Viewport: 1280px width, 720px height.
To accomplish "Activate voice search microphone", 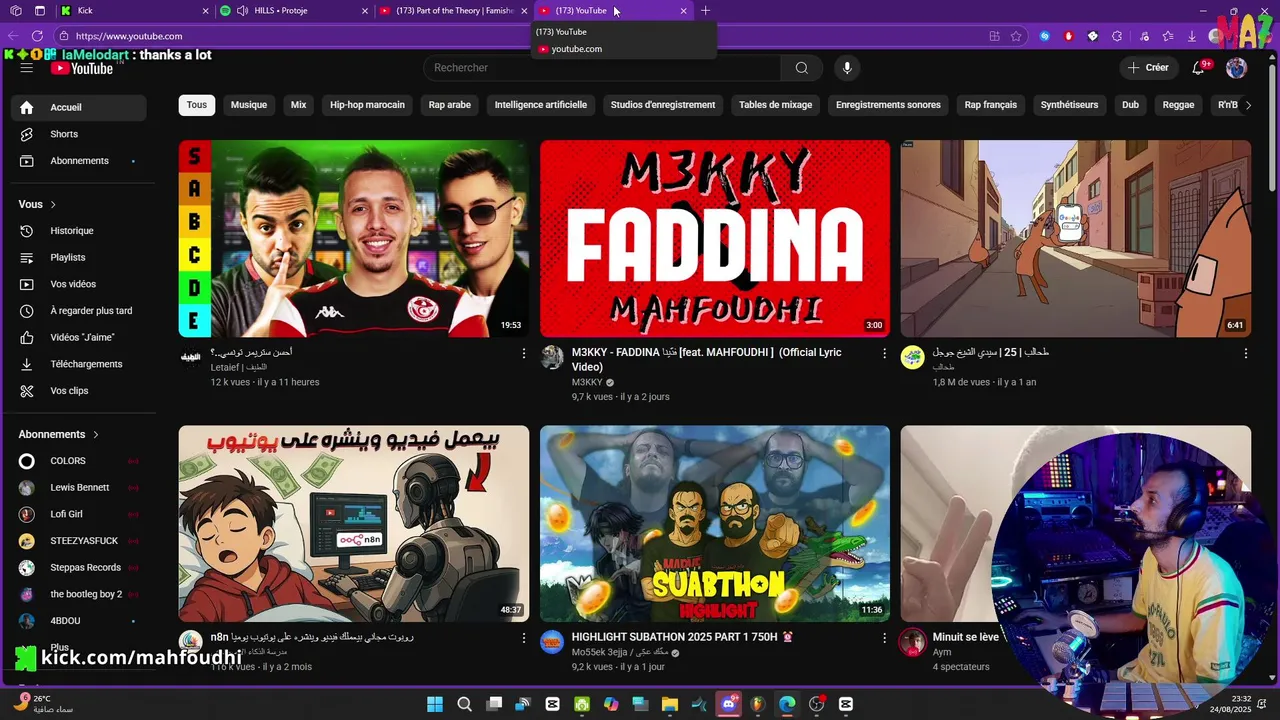I will coord(847,68).
